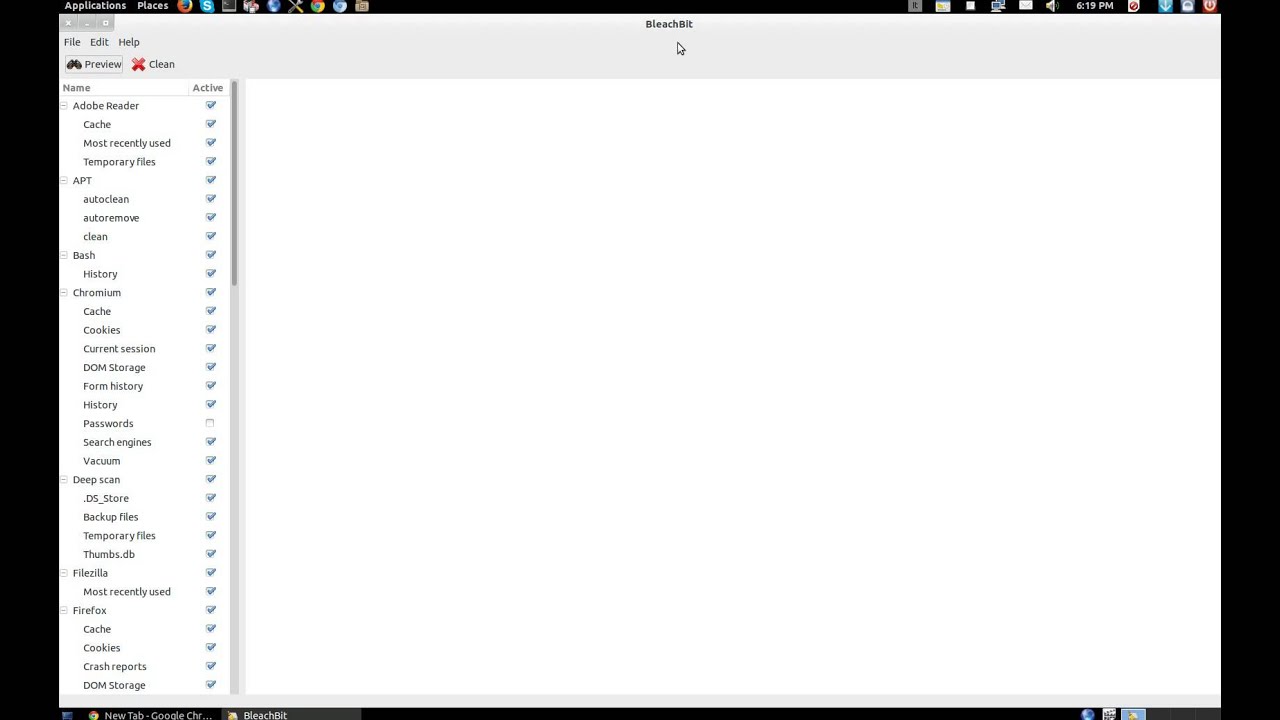This screenshot has width=1280, height=720.
Task: Uncheck the Chromium Vacuum checkbox
Action: click(211, 461)
